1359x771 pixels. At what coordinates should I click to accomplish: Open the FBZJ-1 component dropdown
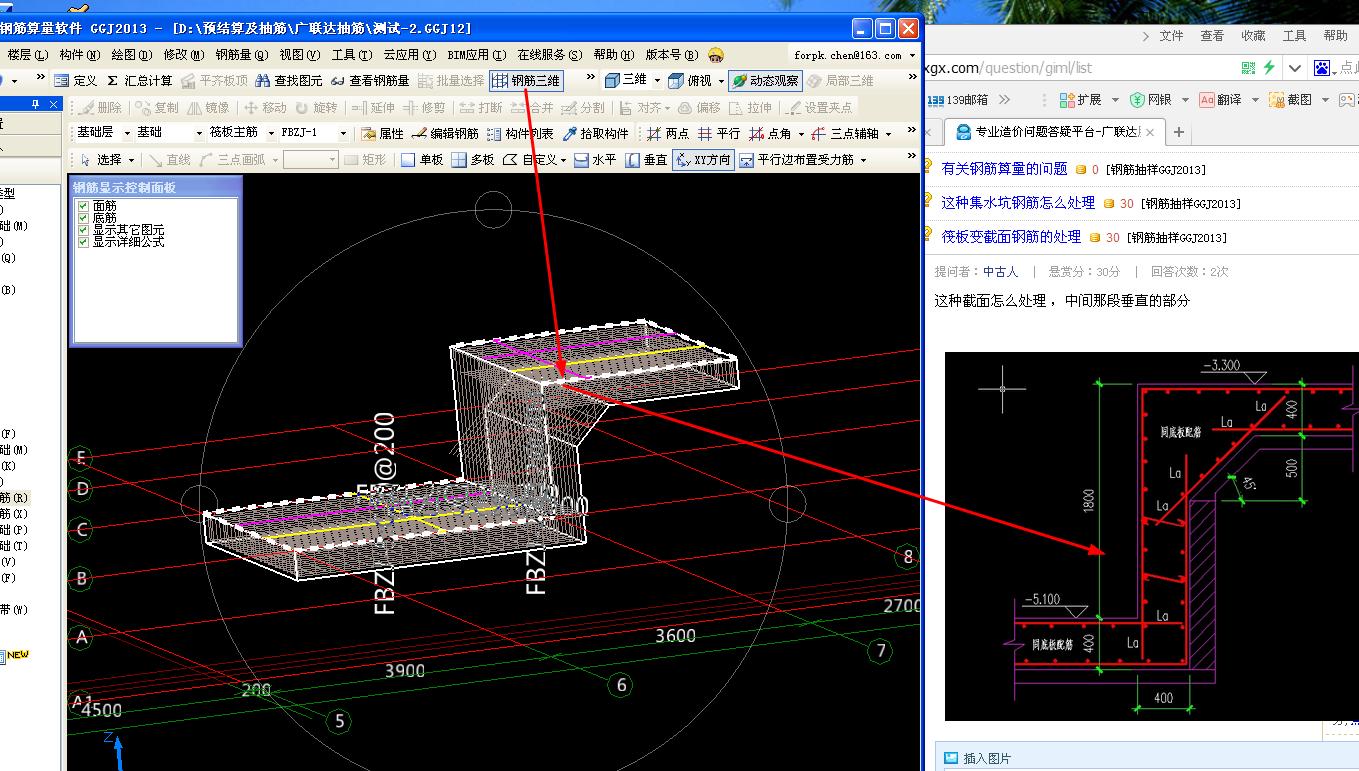point(343,133)
